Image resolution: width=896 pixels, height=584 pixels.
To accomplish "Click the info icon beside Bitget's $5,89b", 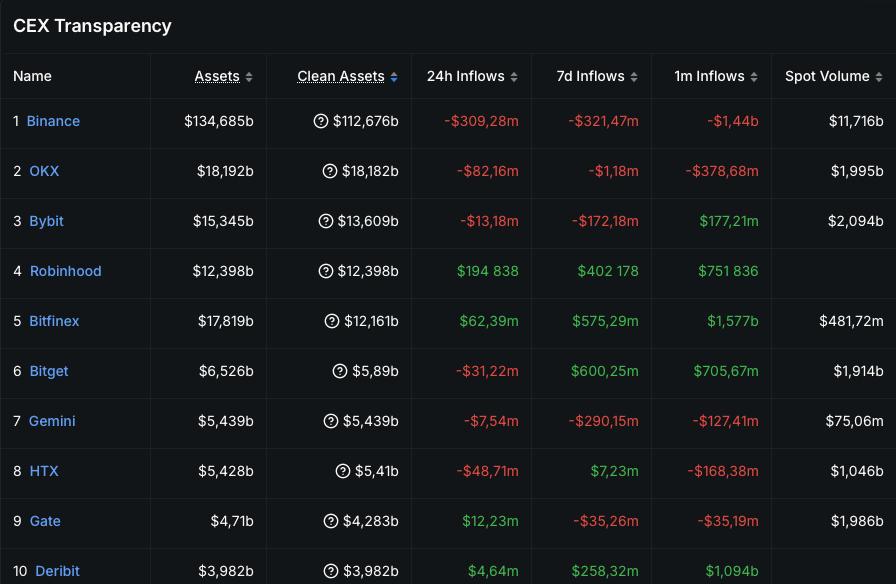I will point(341,371).
